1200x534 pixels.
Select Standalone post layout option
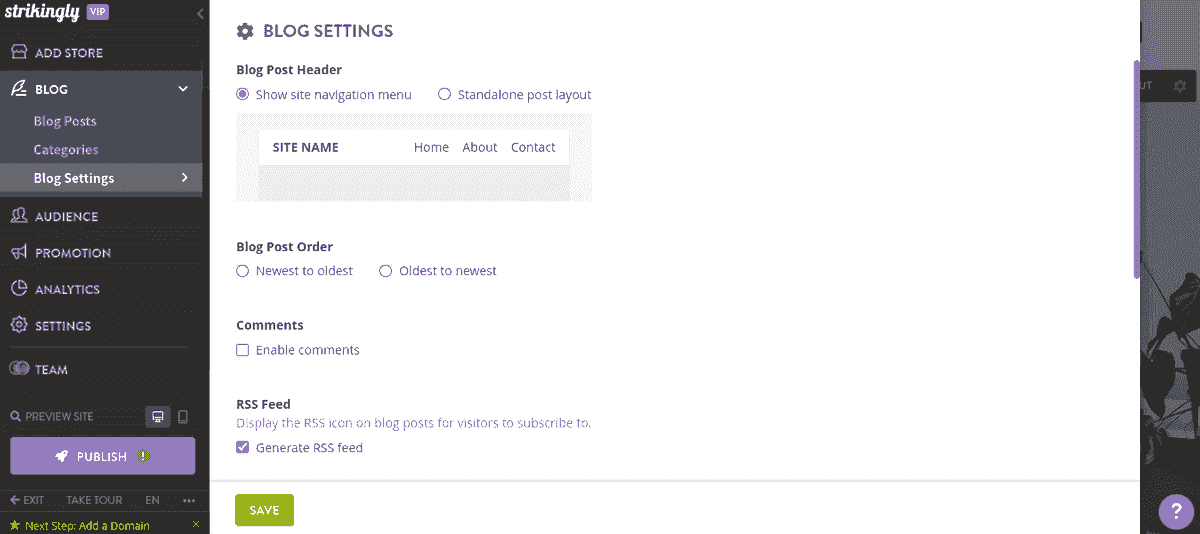(x=444, y=95)
